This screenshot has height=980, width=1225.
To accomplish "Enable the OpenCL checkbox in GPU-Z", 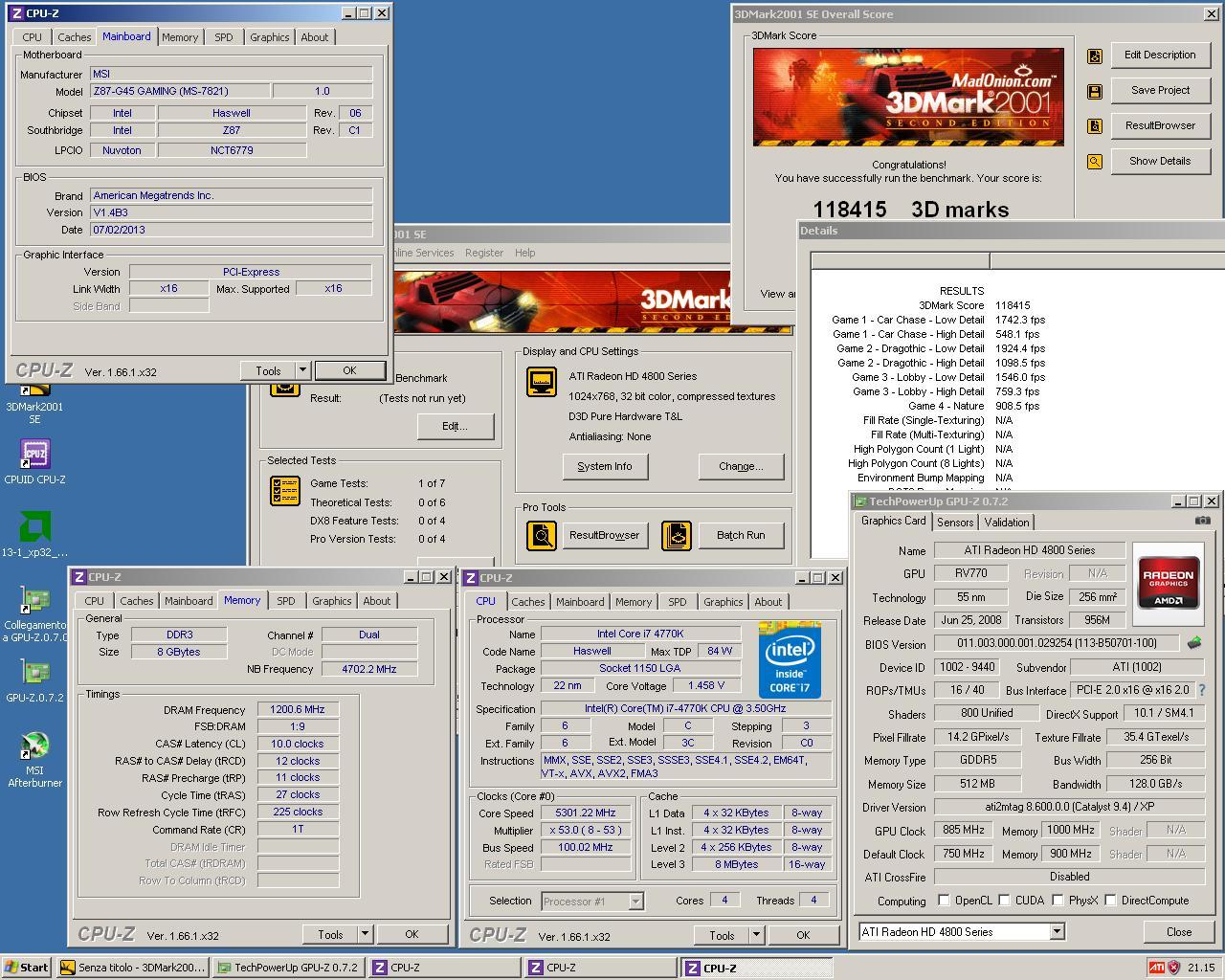I will coord(944,901).
